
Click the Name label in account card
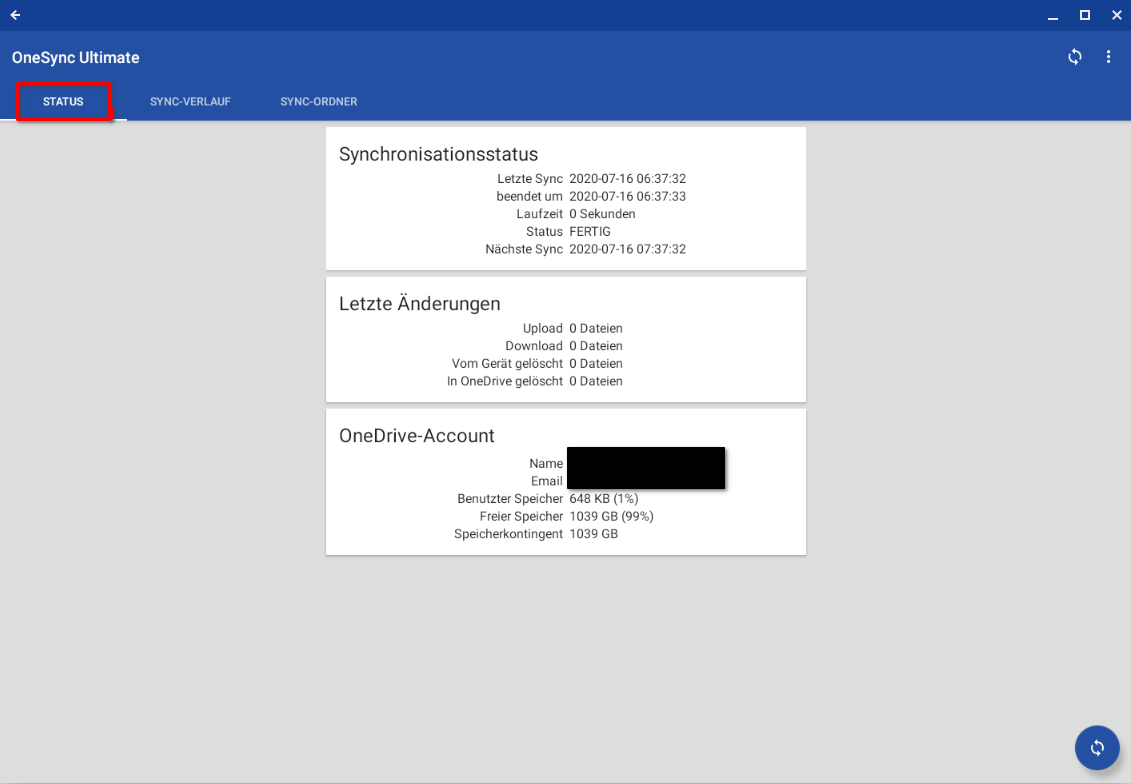pos(546,464)
